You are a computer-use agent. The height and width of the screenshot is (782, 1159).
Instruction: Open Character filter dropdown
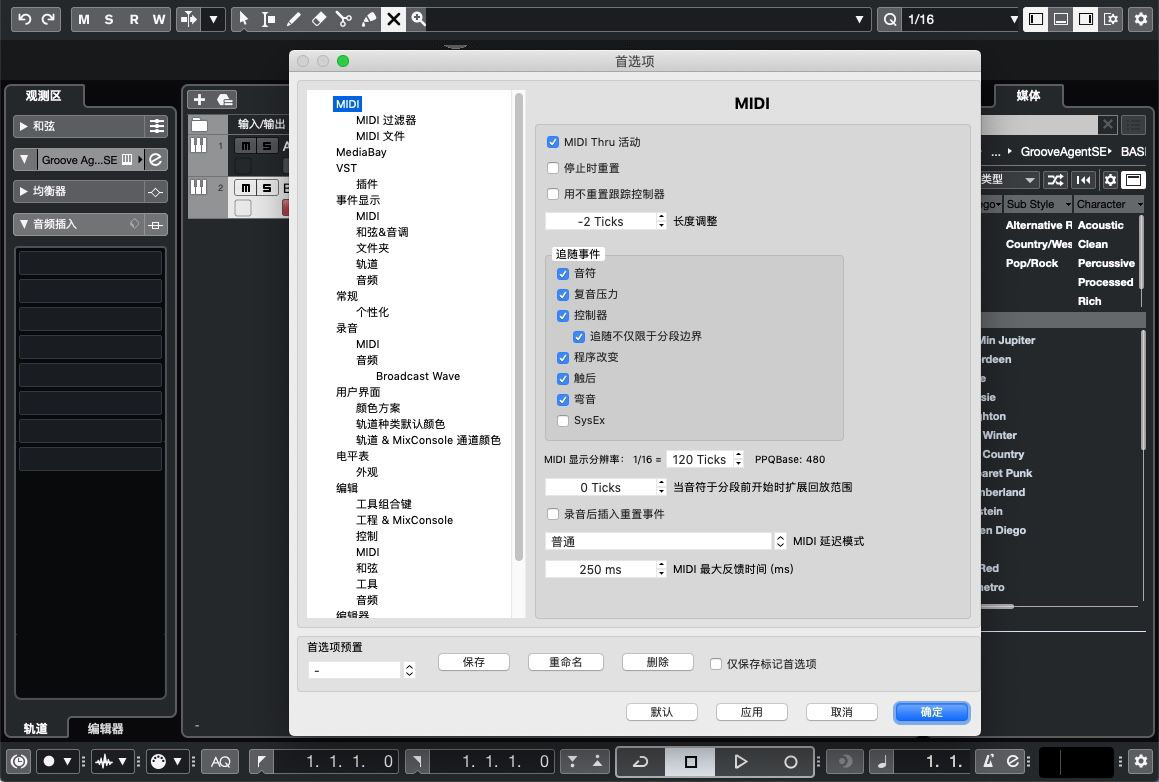click(1109, 204)
